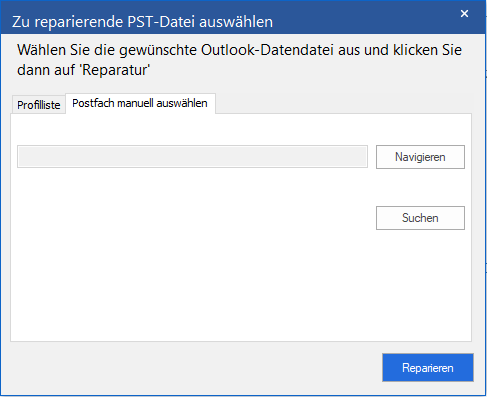Click the title text Zu reparierende PST-Datei auswählen
The height and width of the screenshot is (397, 487).
[x=142, y=22]
